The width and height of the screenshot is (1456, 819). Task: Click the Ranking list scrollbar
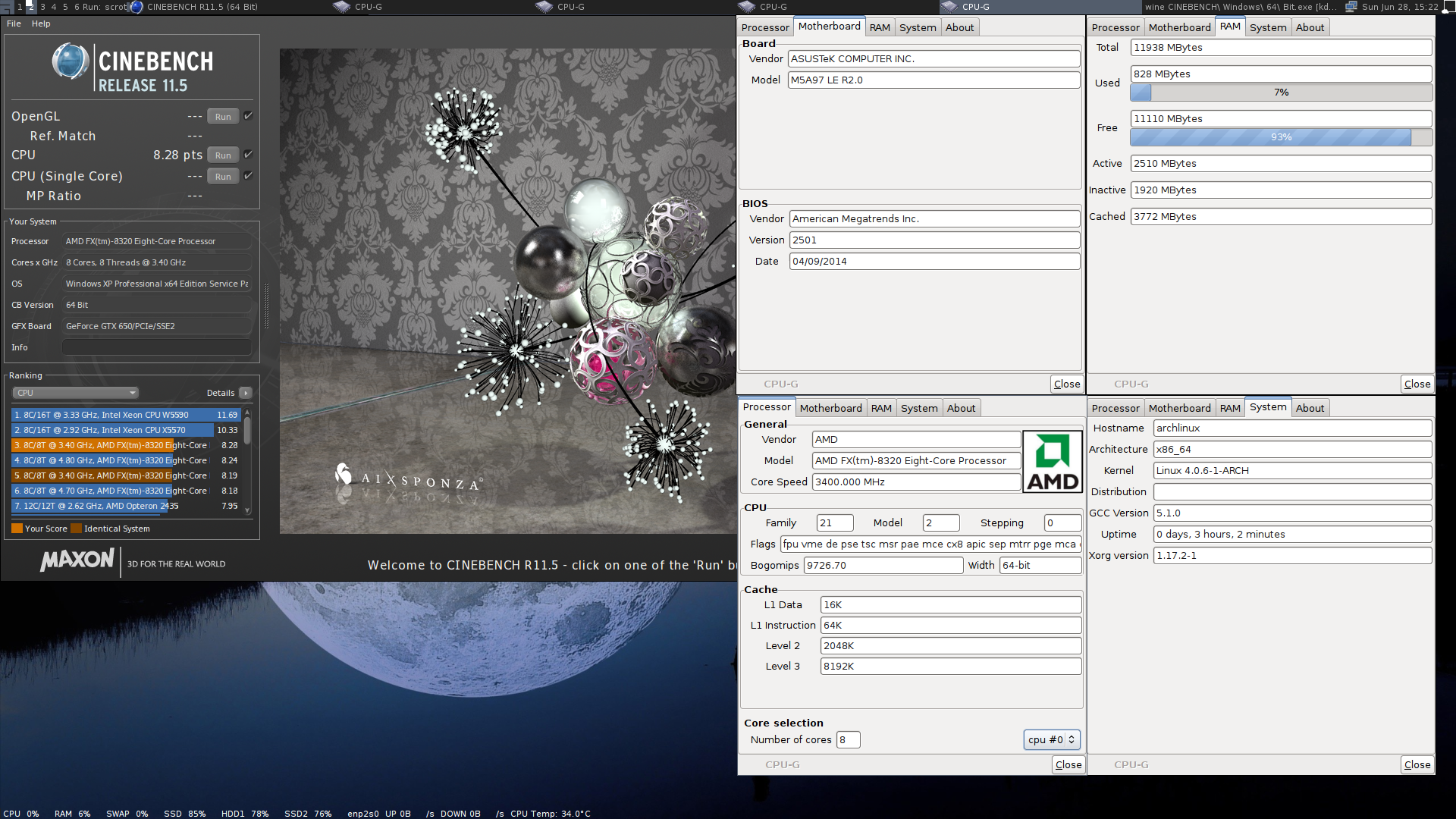pos(247,460)
